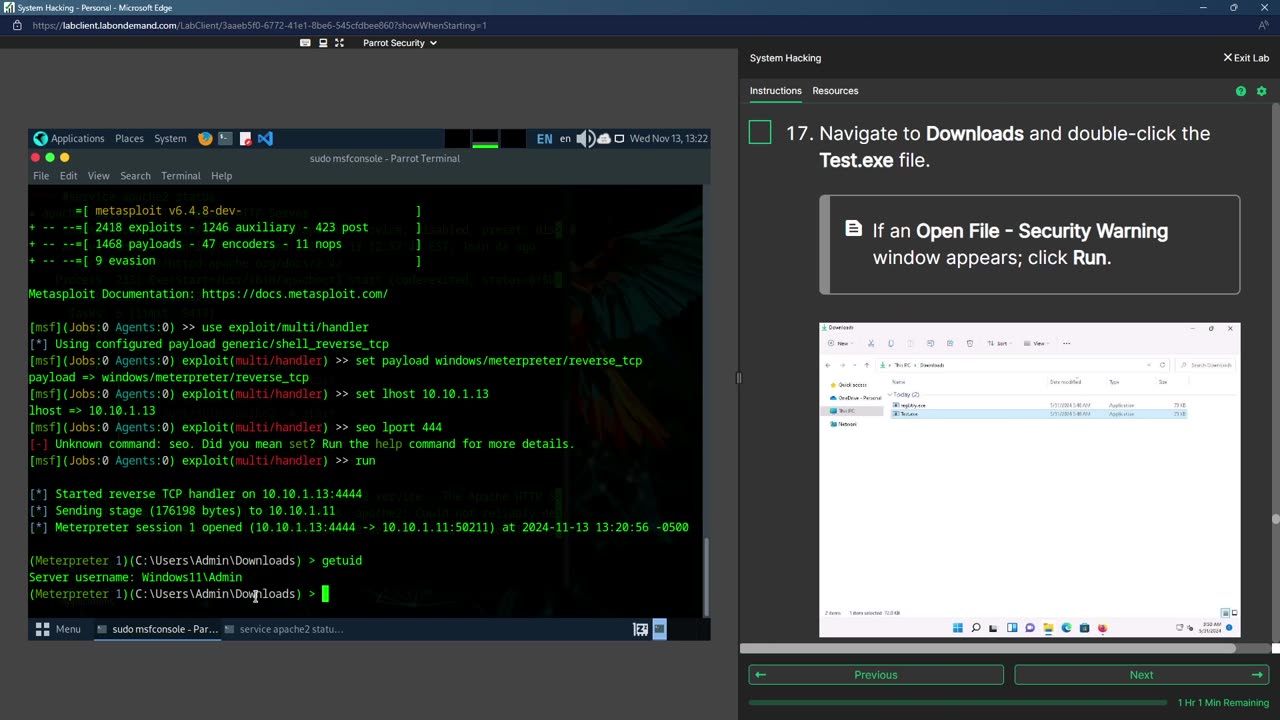Screen dimensions: 1280x720
Task: Switch to service apache2 status taskbar window
Action: point(284,629)
